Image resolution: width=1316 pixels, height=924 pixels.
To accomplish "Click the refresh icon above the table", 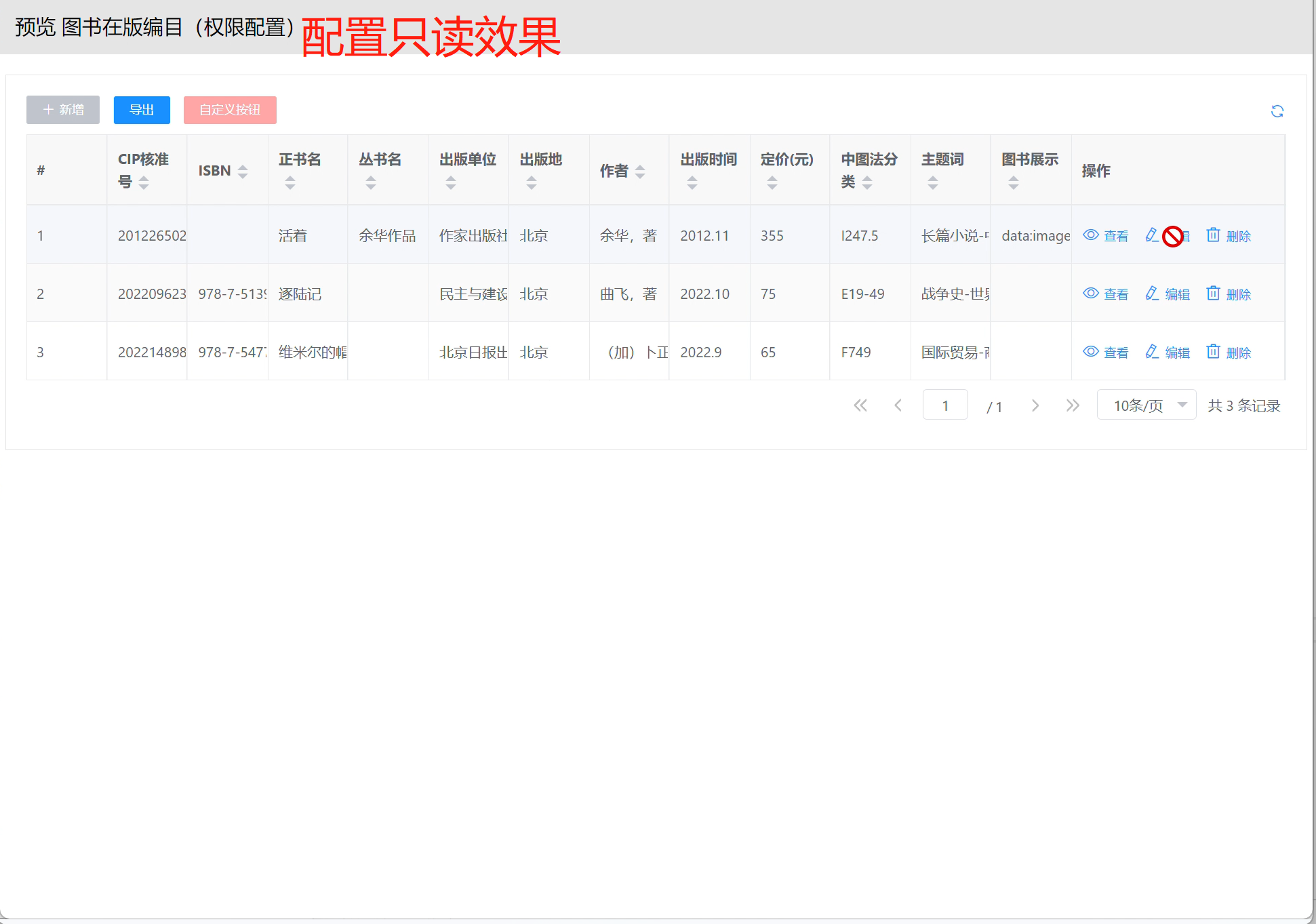I will [1277, 111].
